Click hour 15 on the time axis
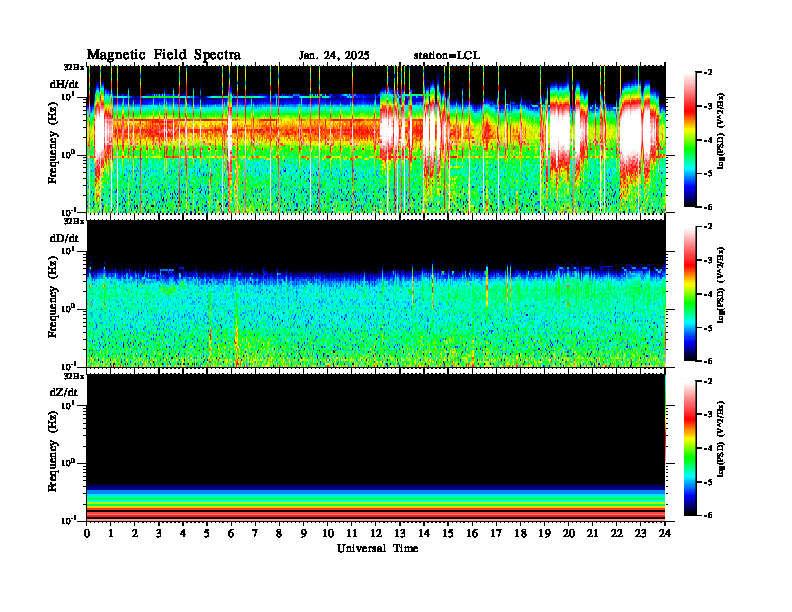The image size is (792, 612). pos(448,533)
